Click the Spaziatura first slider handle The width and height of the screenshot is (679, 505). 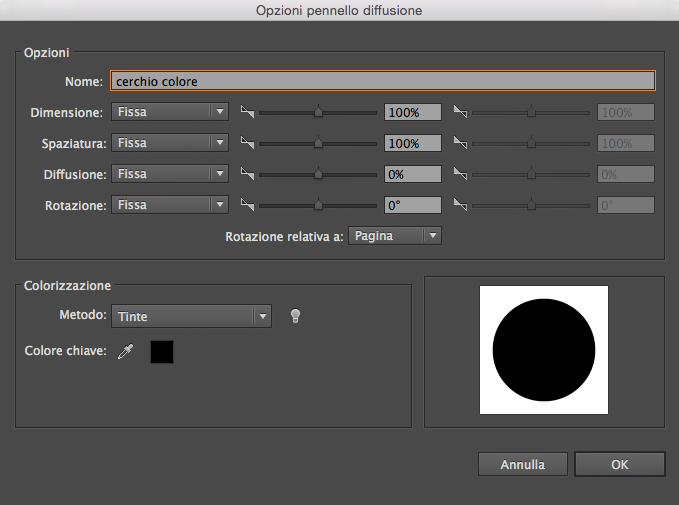click(318, 142)
